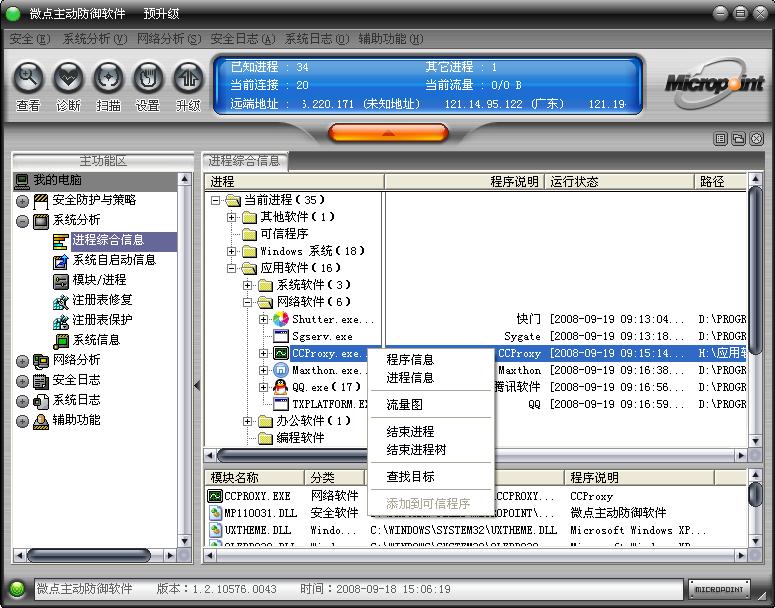Open 模块/进程 sidebar item icon
The width and height of the screenshot is (775, 608).
pos(60,281)
